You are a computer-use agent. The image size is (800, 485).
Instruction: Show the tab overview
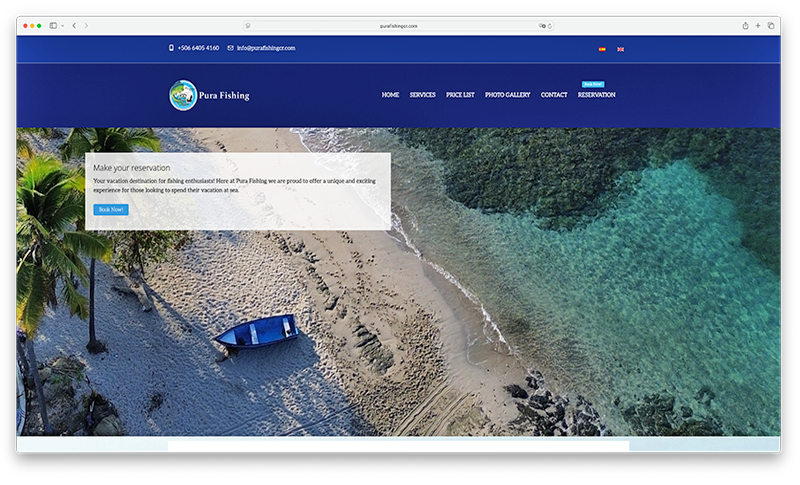pyautogui.click(x=771, y=25)
